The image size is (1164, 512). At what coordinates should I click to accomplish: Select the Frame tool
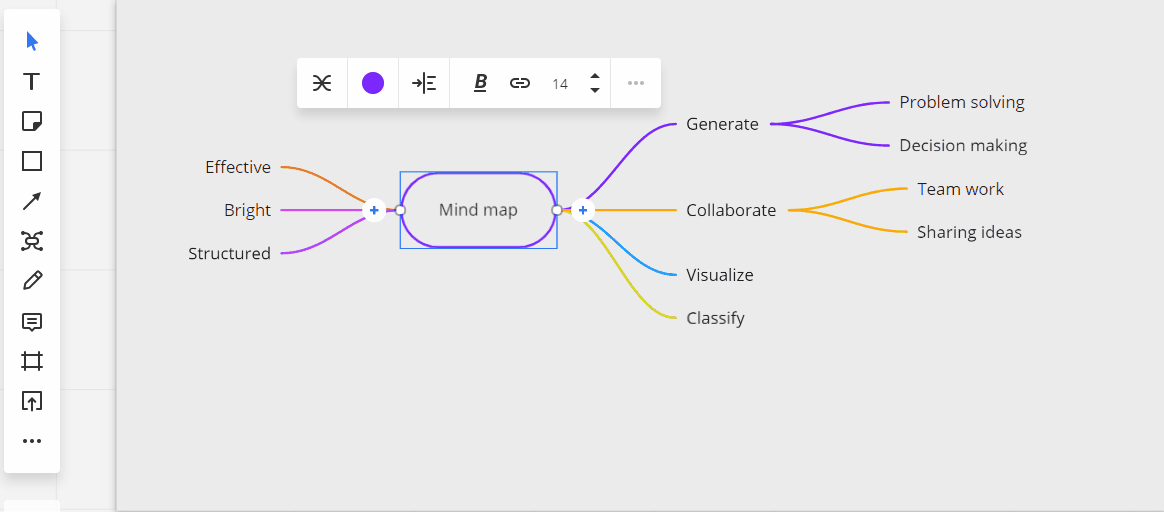click(x=32, y=361)
